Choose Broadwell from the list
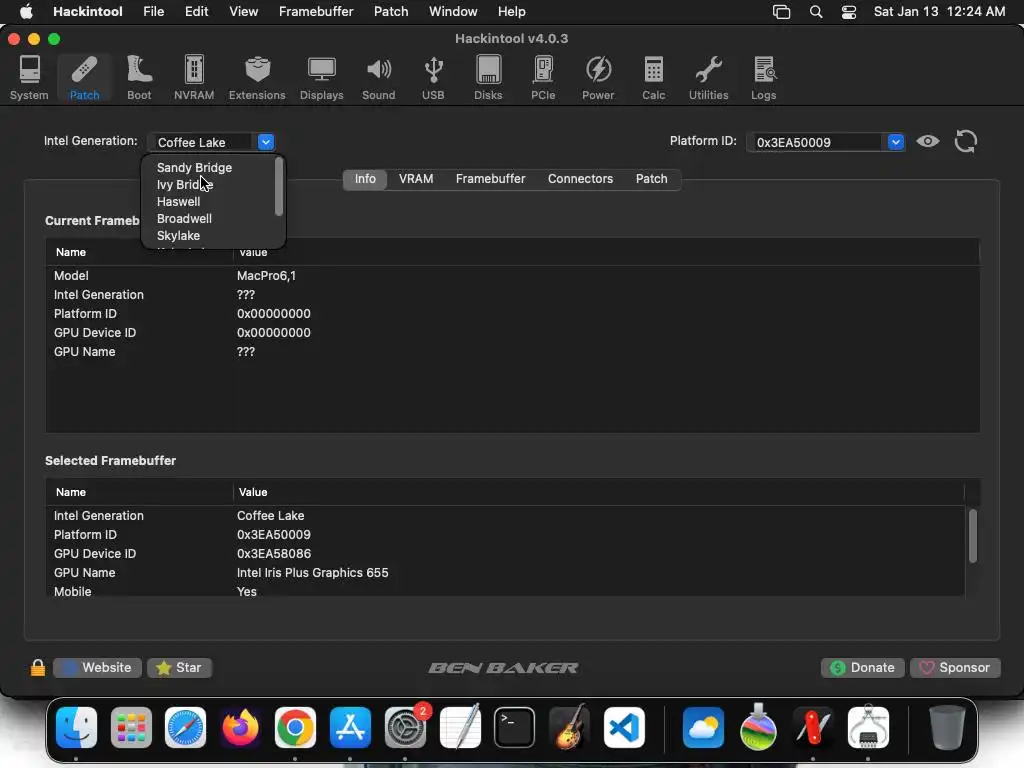1024x768 pixels. pos(184,218)
